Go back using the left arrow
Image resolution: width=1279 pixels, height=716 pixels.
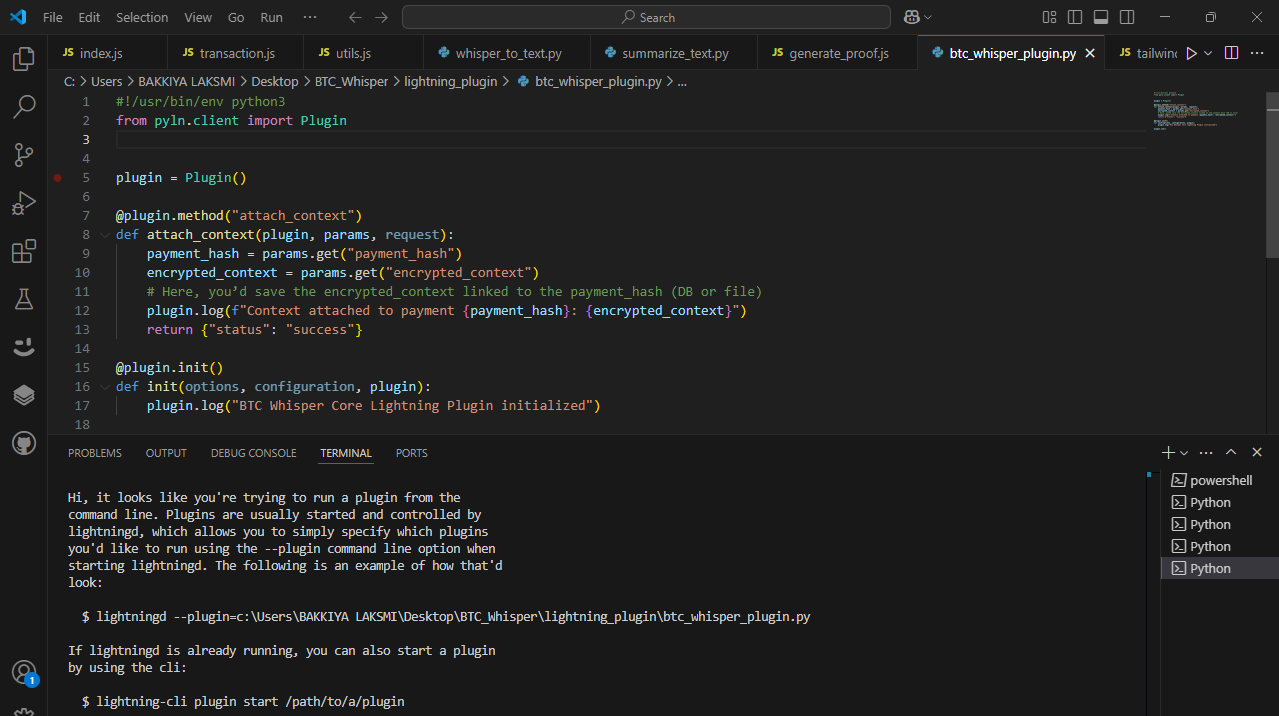click(x=355, y=17)
